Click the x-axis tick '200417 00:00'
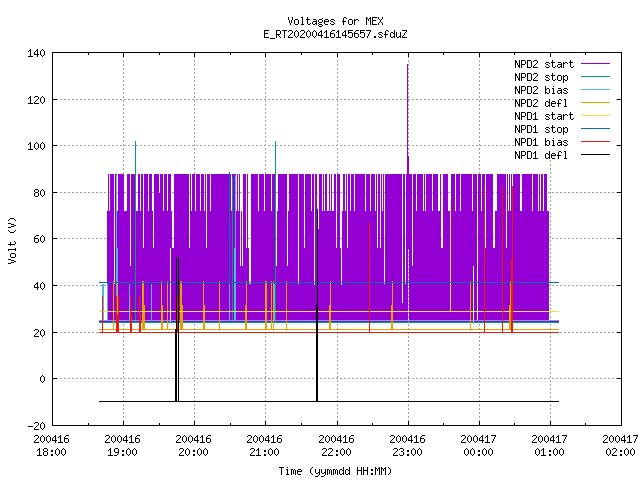The image size is (640, 480). (478, 446)
